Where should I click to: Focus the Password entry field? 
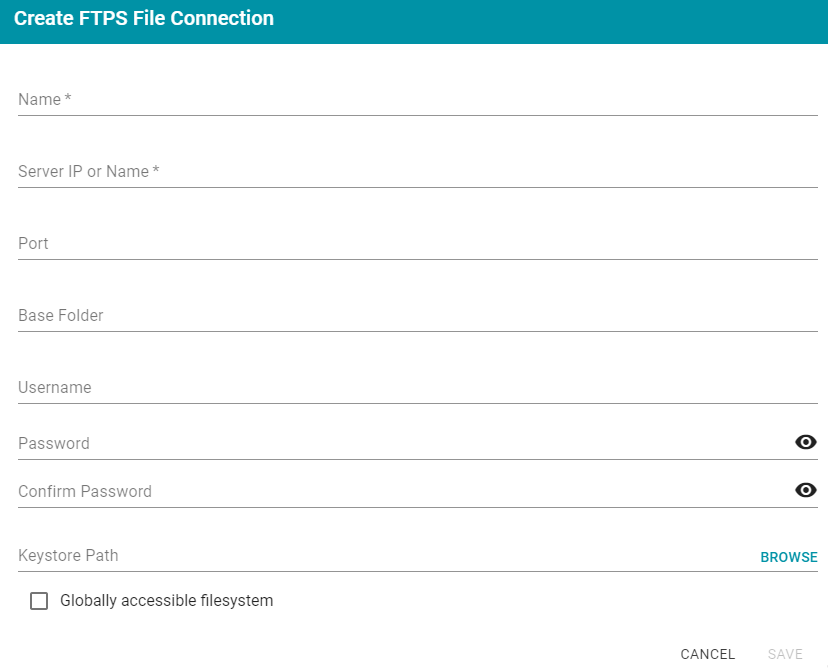pos(404,443)
